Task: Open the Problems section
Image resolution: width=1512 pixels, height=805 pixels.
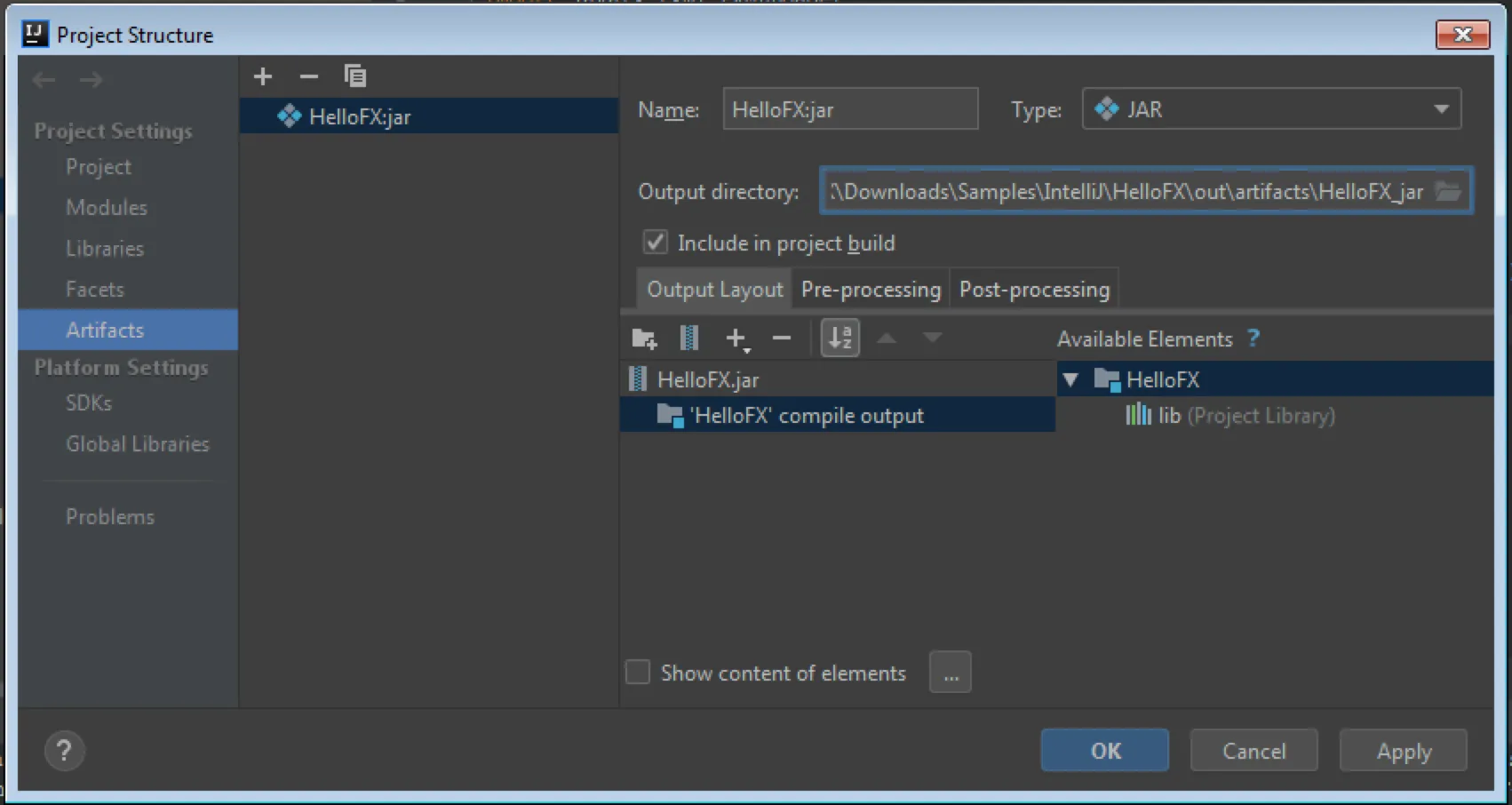Action: pos(110,517)
